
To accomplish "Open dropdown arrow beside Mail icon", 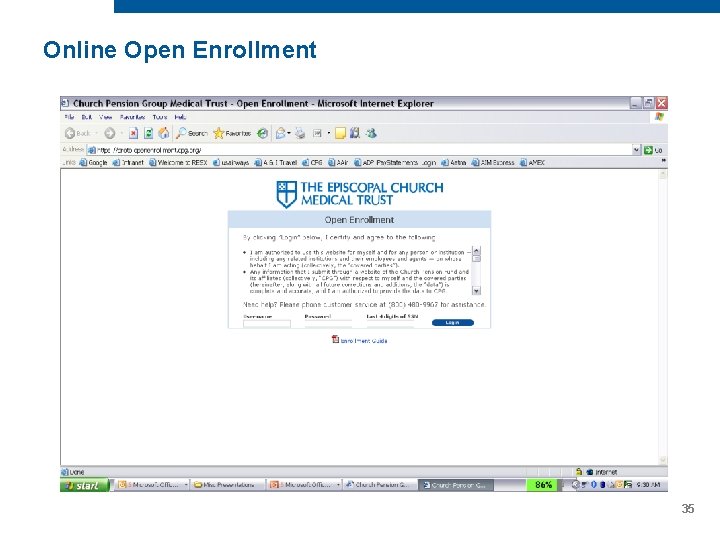I will [289, 133].
